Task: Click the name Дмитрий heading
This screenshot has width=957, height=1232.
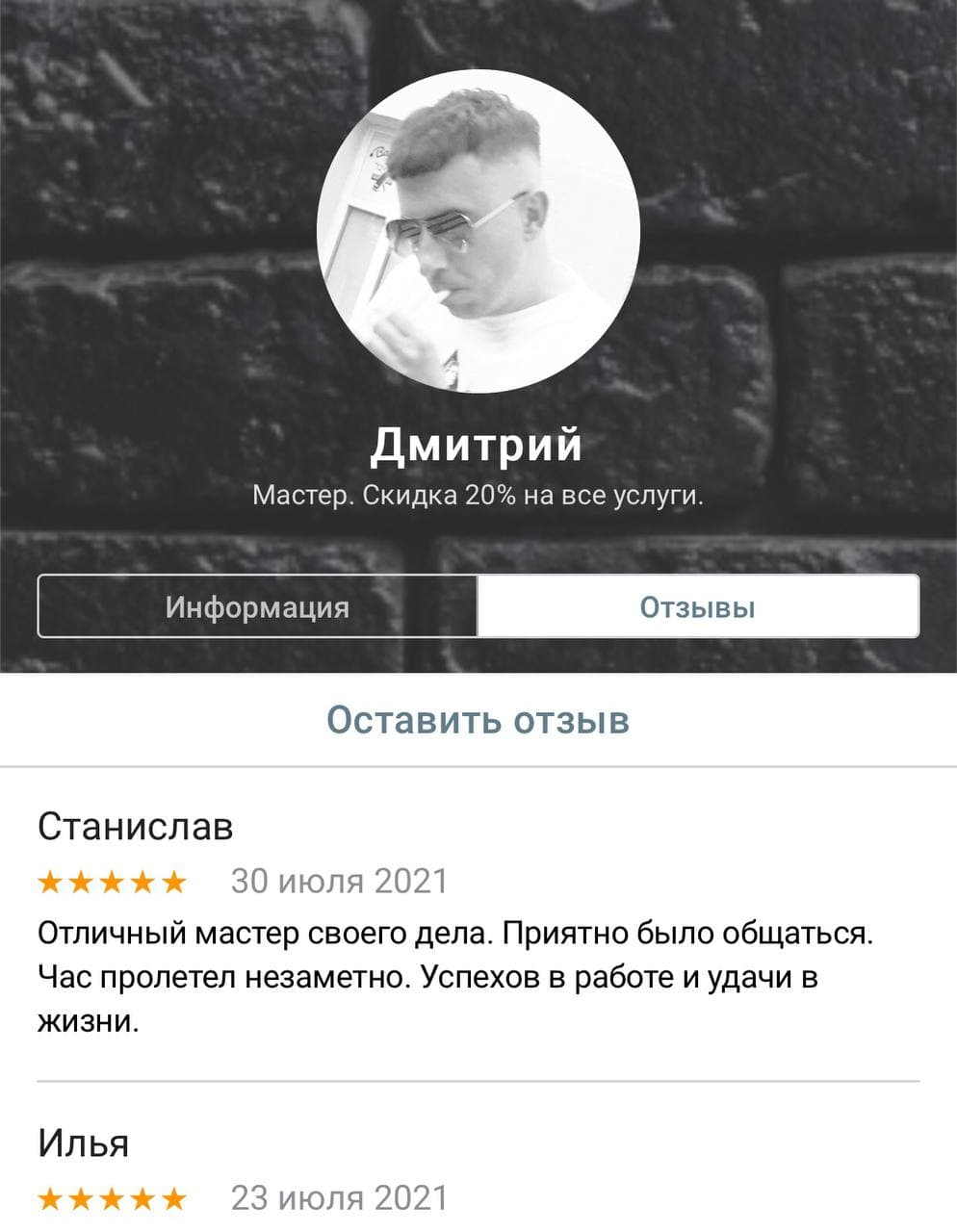Action: 478,445
